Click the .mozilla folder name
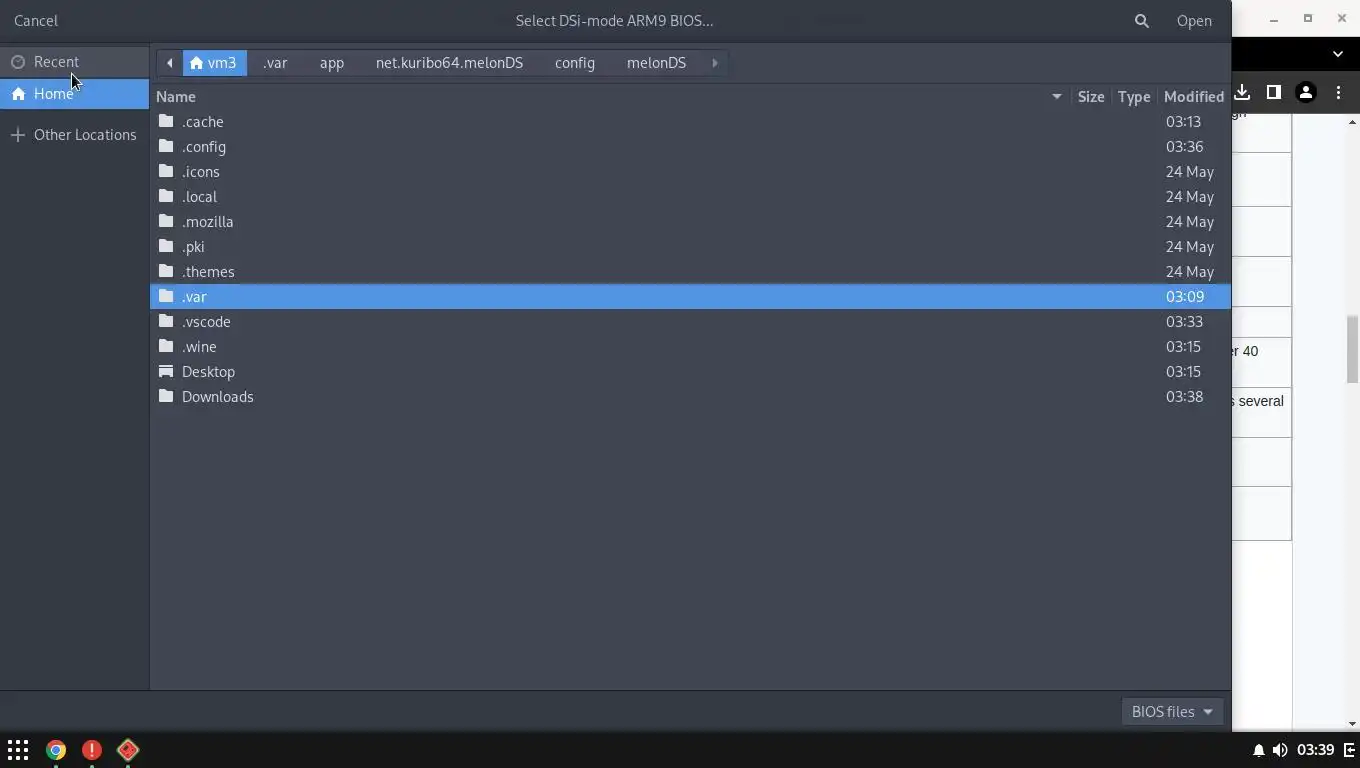 click(x=207, y=222)
